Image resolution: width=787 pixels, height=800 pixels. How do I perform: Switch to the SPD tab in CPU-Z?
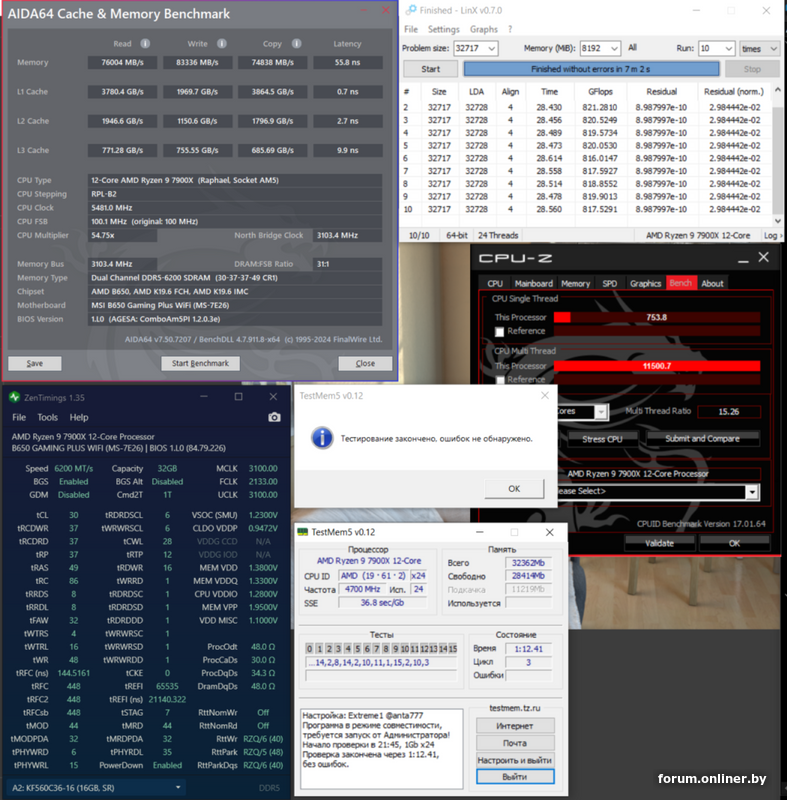610,283
